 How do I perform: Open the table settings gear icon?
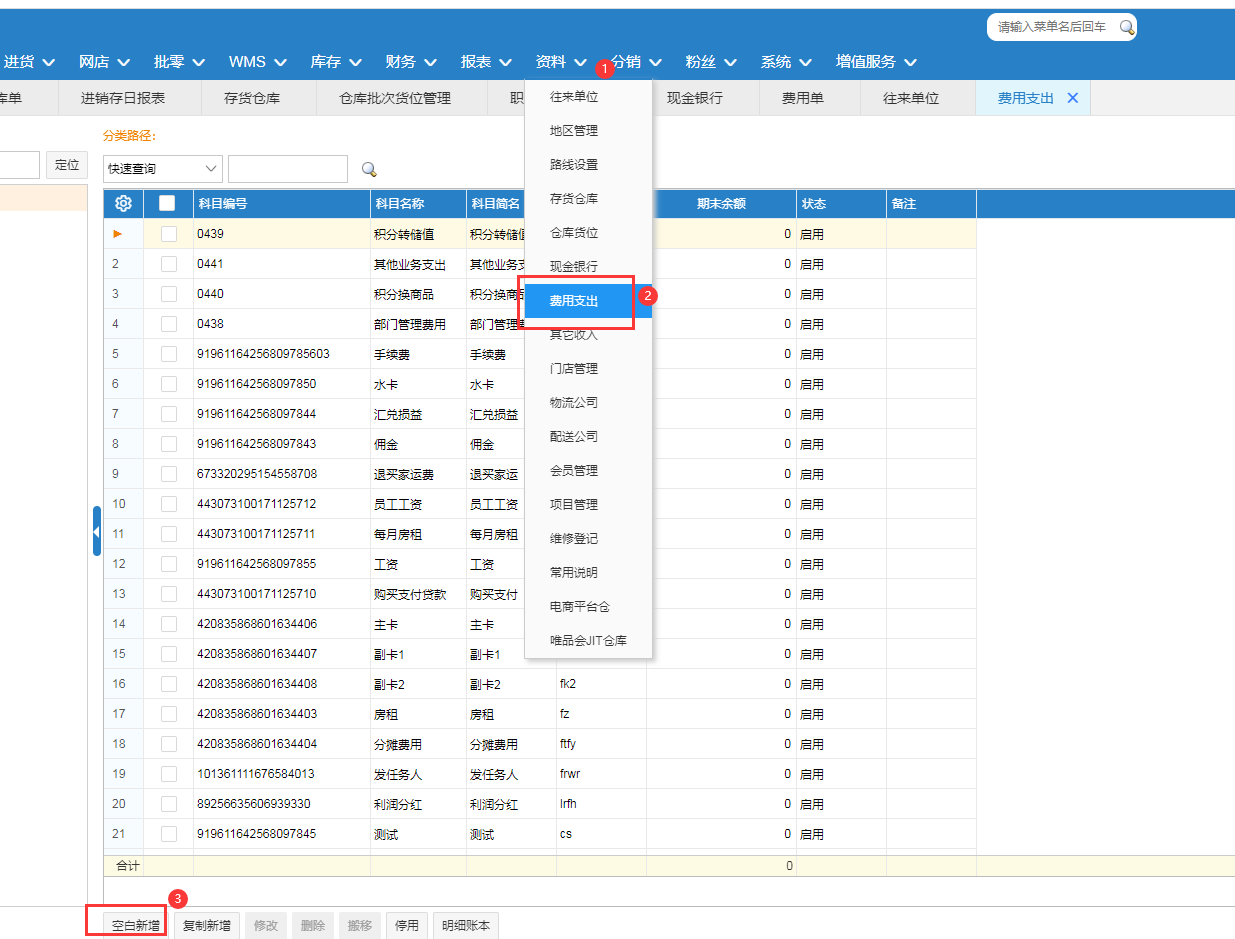pyautogui.click(x=124, y=203)
